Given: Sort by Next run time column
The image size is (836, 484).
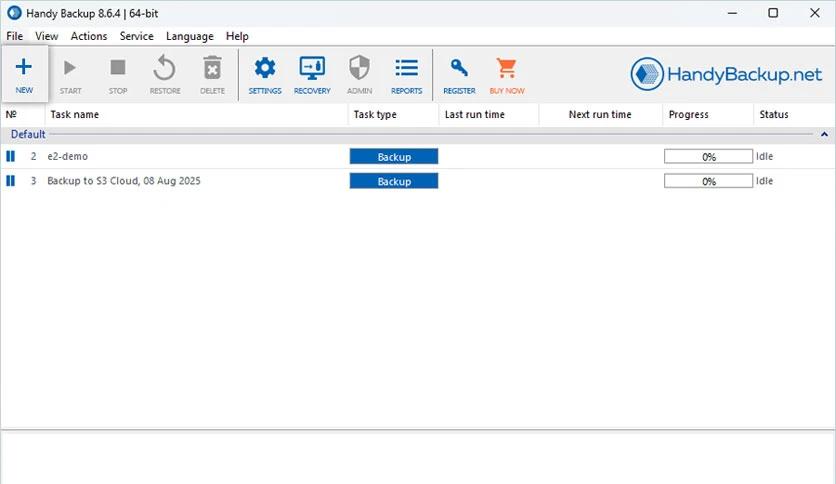Looking at the screenshot, I should pos(600,115).
